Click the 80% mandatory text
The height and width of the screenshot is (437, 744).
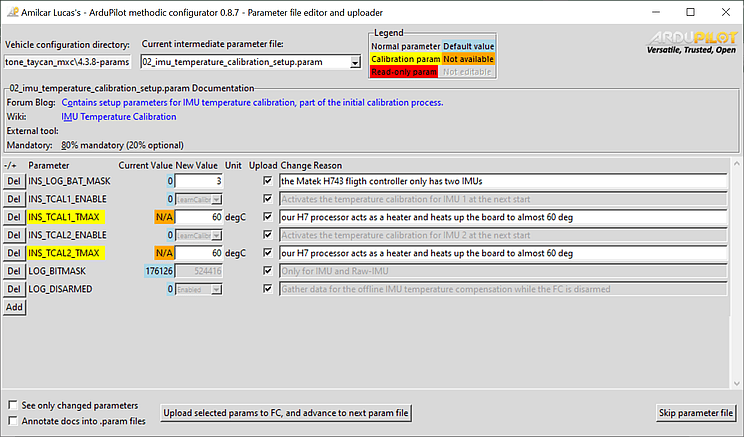[122, 145]
